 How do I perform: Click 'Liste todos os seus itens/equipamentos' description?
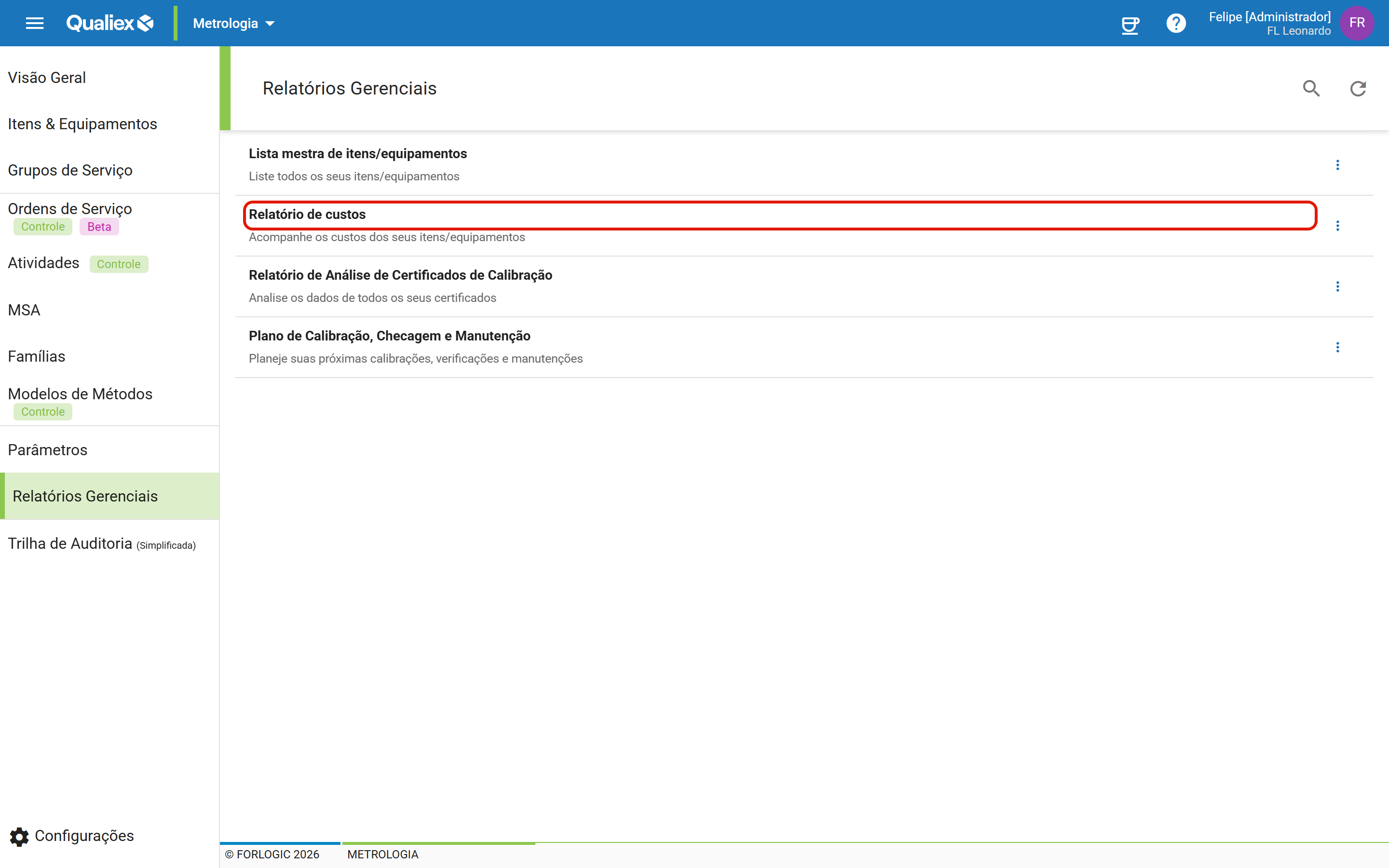[354, 177]
